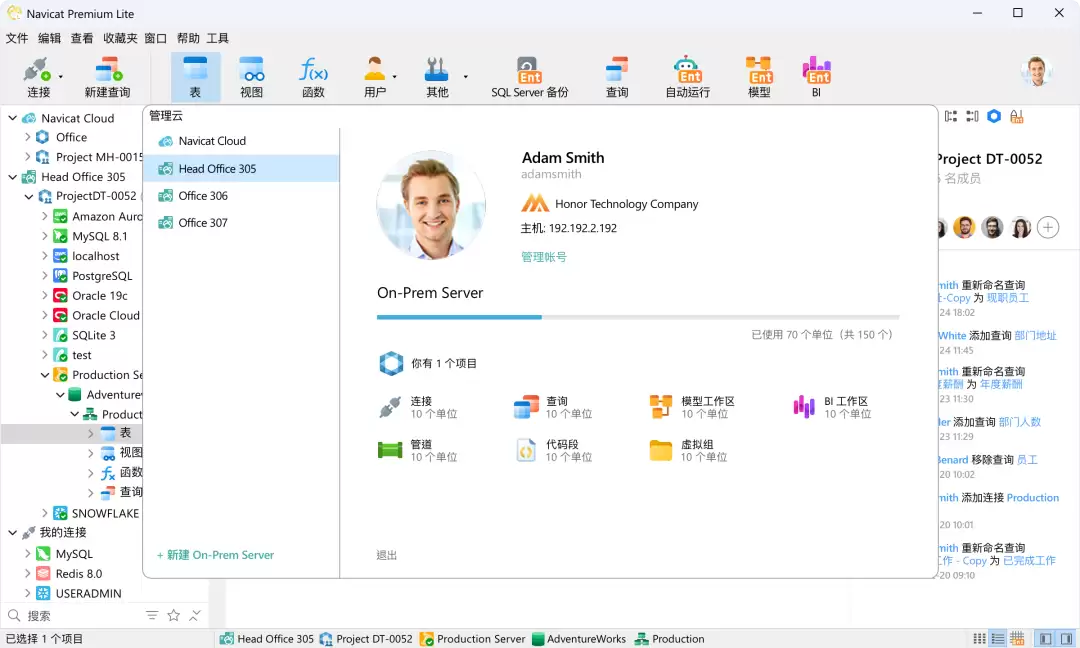1080x648 pixels.
Task: Expand the SNOWFLAKE connection node
Action: [44, 513]
